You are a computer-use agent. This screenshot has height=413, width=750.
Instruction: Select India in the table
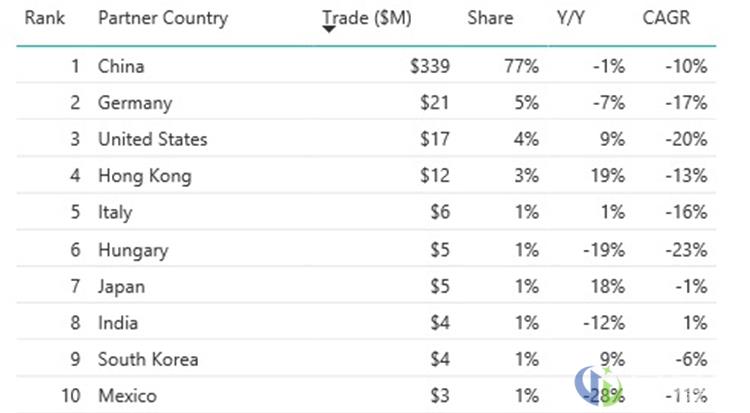118,323
